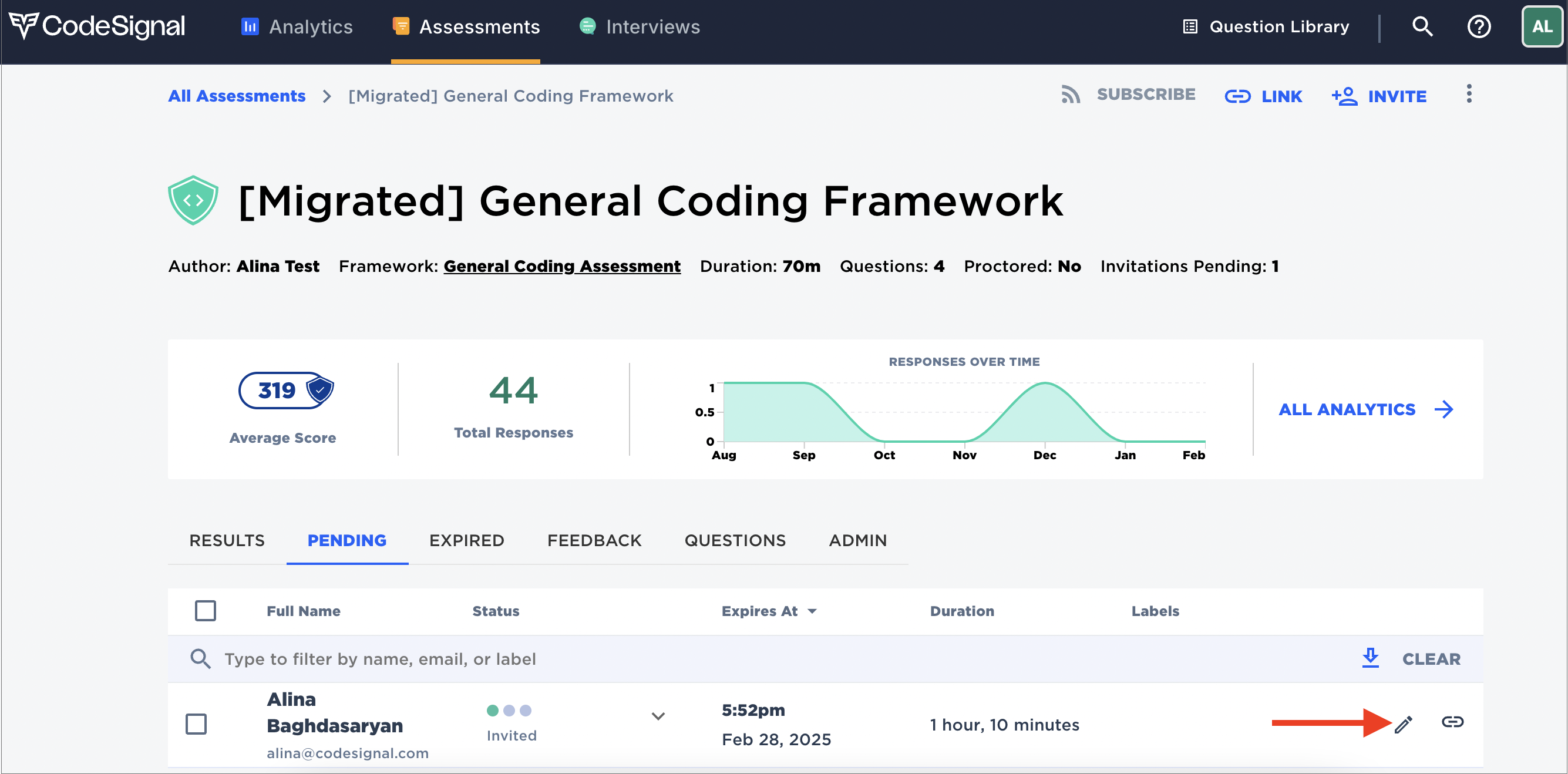Viewport: 1568px width, 774px height.
Task: Click the LINK button
Action: (1263, 96)
